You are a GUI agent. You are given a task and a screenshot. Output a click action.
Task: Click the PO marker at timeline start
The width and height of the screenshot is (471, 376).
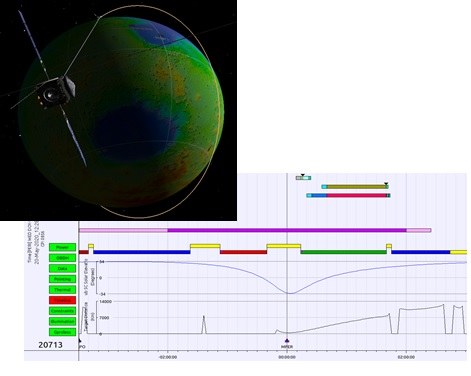tap(80, 341)
